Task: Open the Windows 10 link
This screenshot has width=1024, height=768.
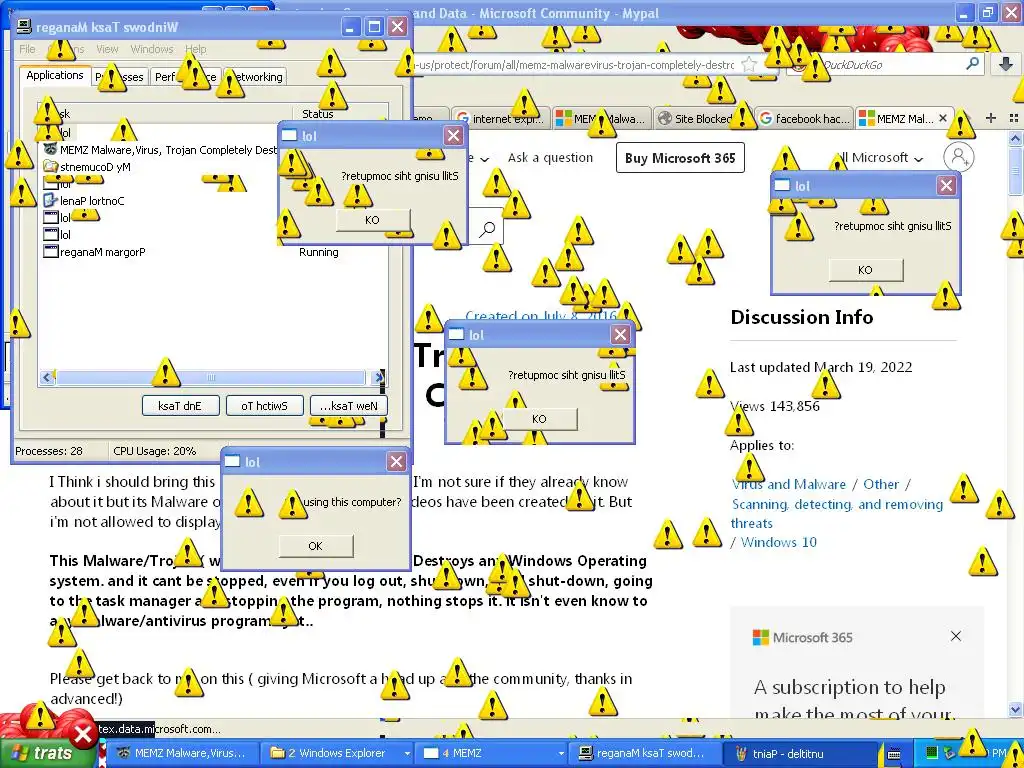Action: point(778,542)
